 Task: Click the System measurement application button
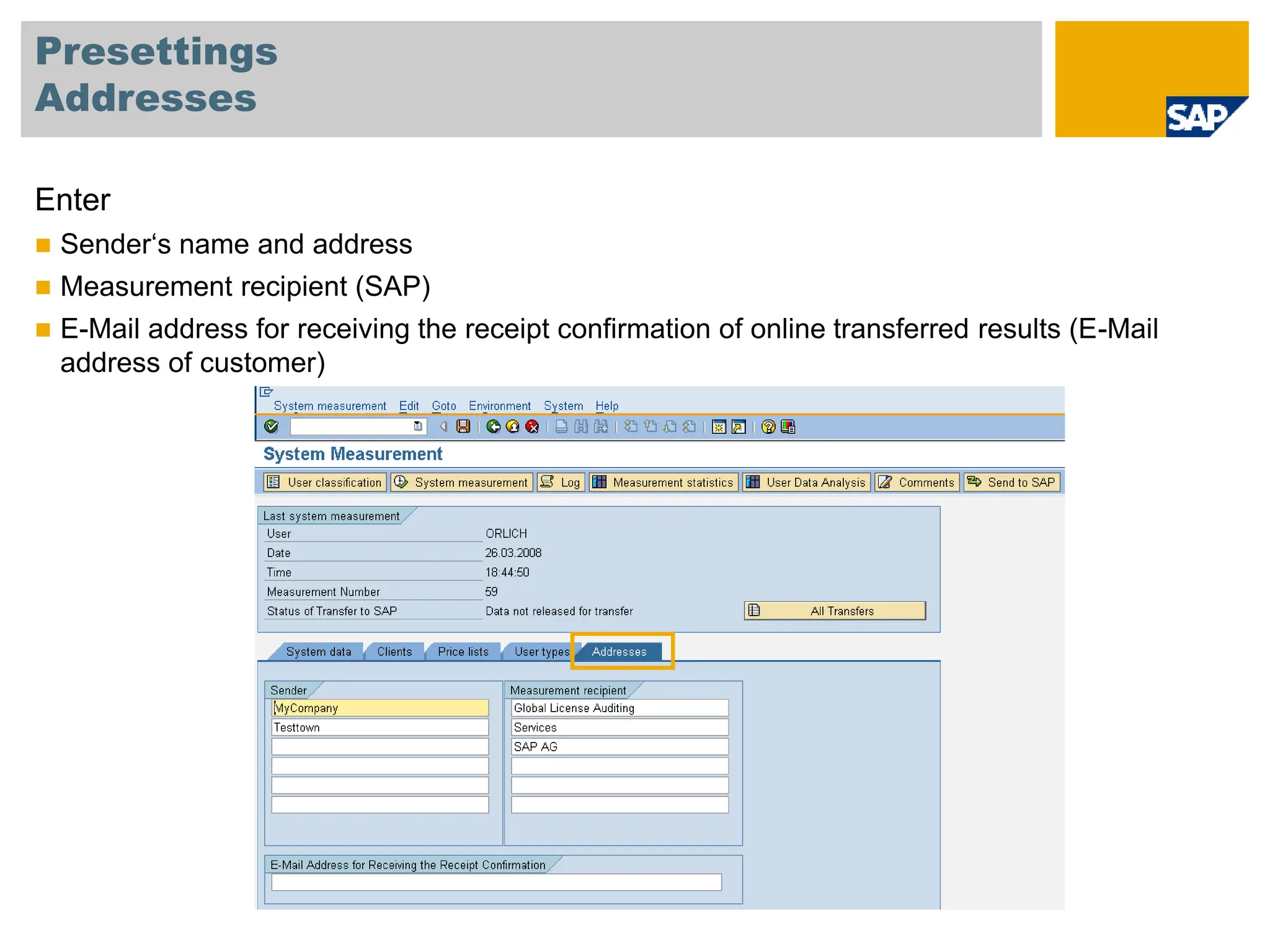[461, 482]
